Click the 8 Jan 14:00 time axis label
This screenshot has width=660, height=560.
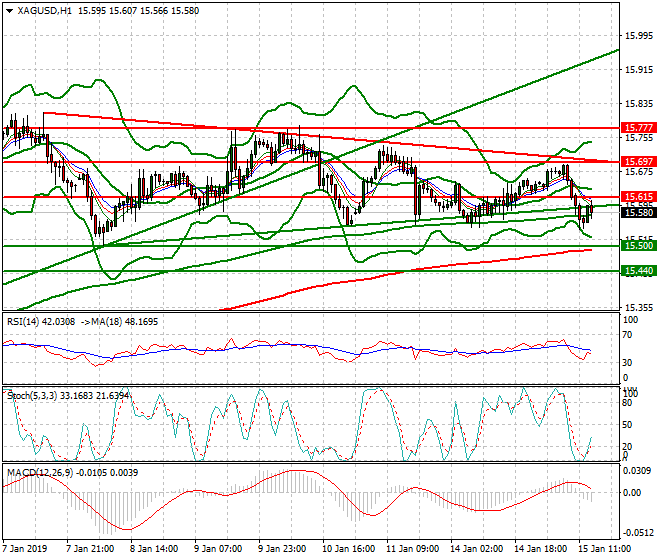point(154,549)
